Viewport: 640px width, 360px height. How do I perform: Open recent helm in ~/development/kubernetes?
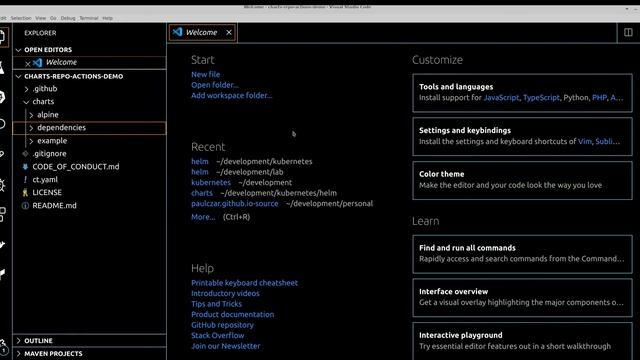coord(200,161)
